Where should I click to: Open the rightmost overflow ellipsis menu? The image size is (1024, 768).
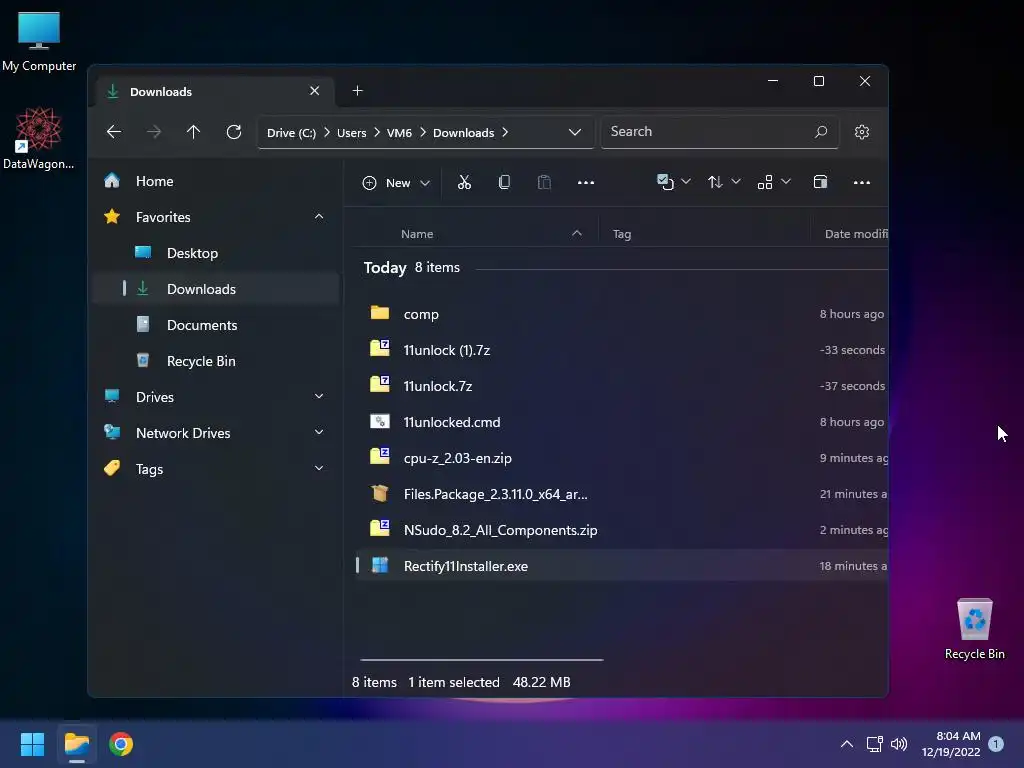[862, 182]
